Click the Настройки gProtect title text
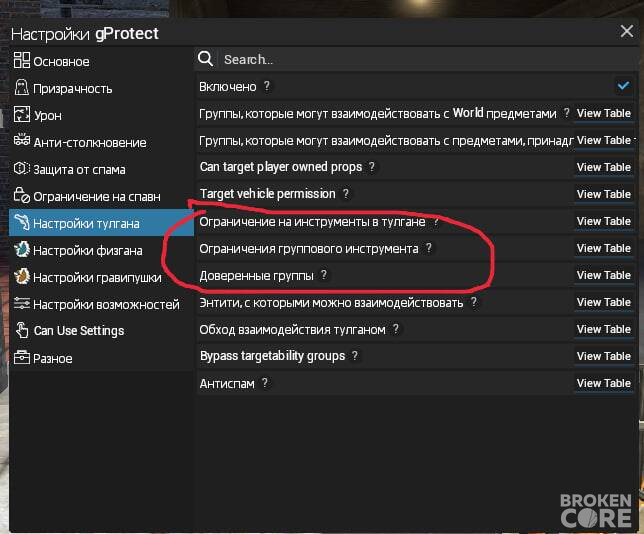 (x=85, y=34)
